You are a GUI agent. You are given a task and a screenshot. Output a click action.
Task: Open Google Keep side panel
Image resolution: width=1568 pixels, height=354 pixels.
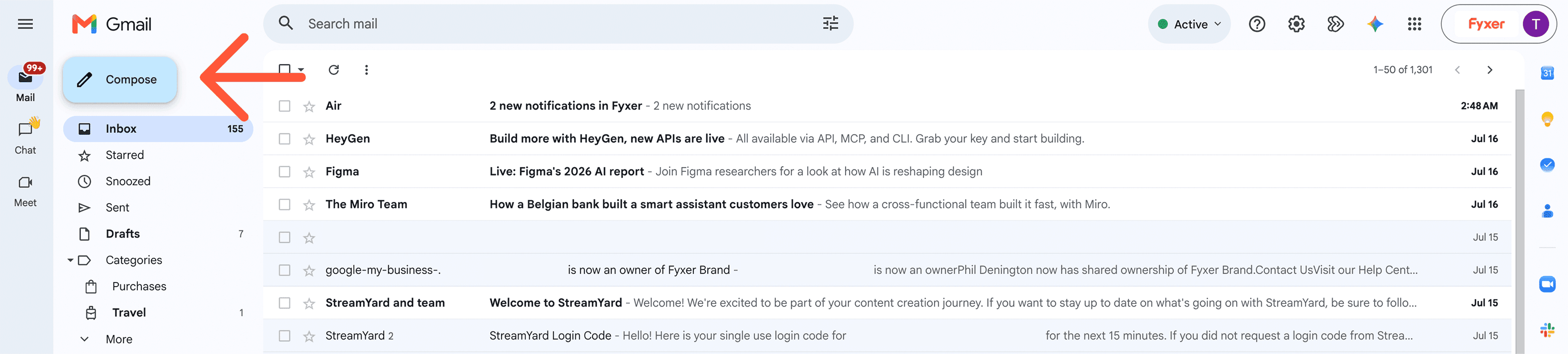(x=1548, y=118)
